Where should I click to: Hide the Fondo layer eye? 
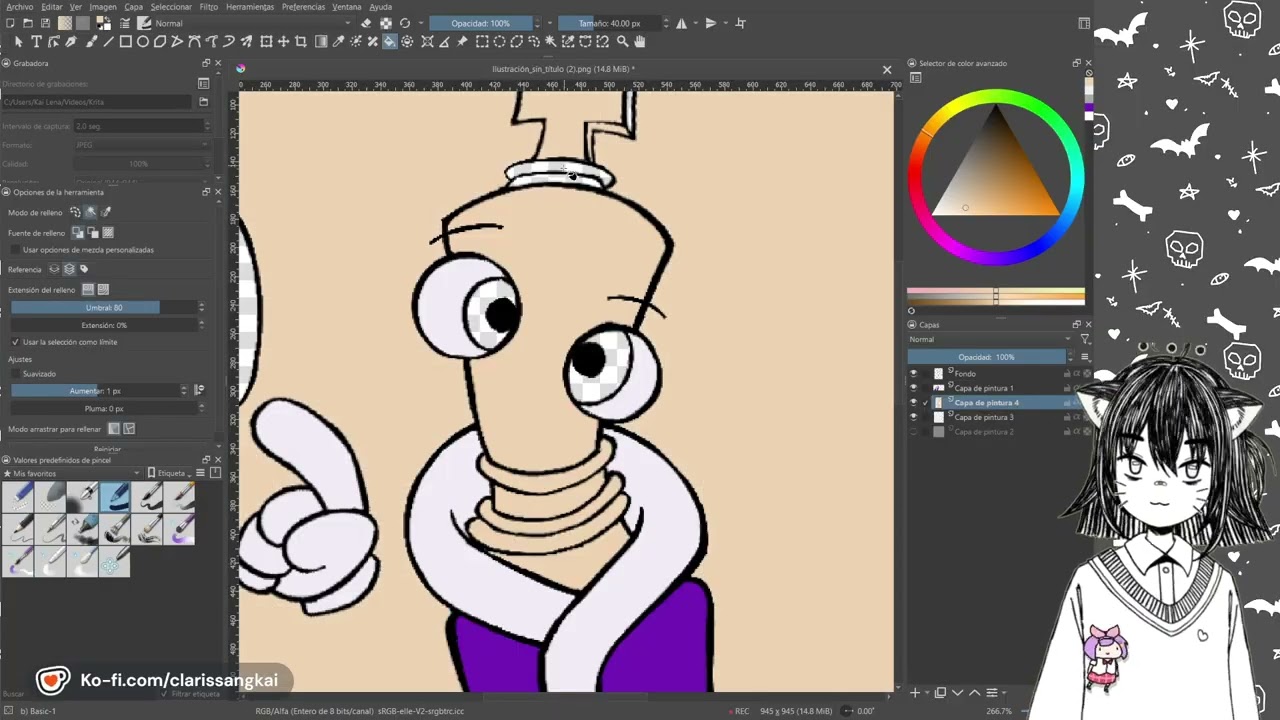click(913, 374)
